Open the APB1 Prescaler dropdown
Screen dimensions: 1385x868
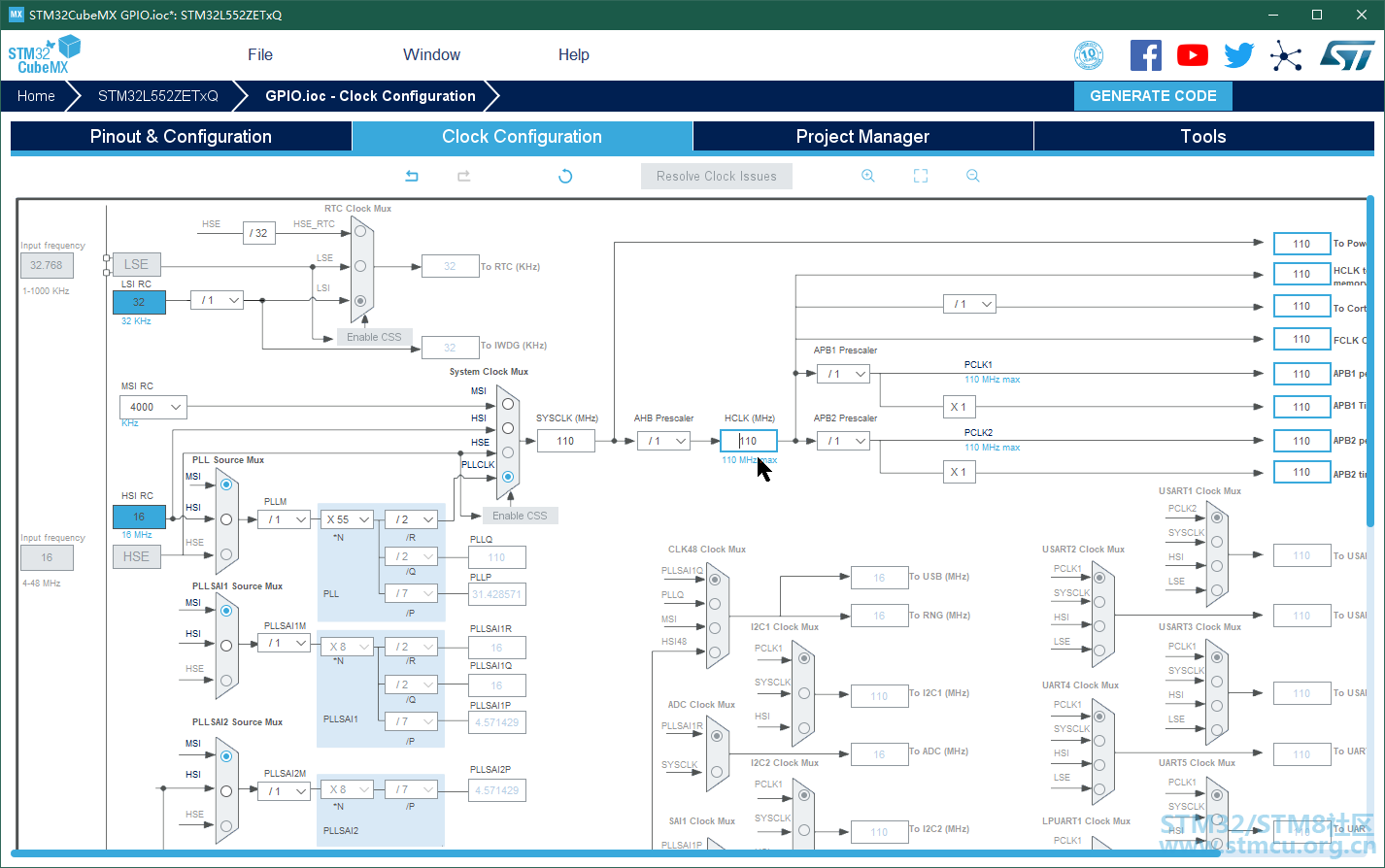pos(843,374)
